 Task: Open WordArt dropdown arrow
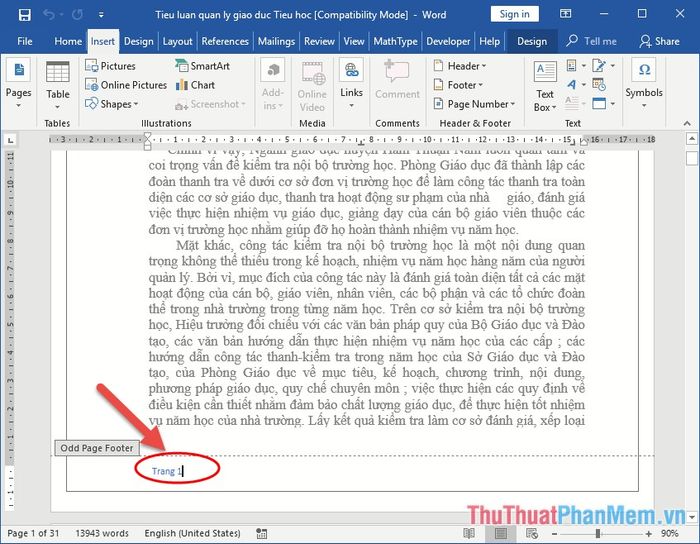tap(583, 85)
